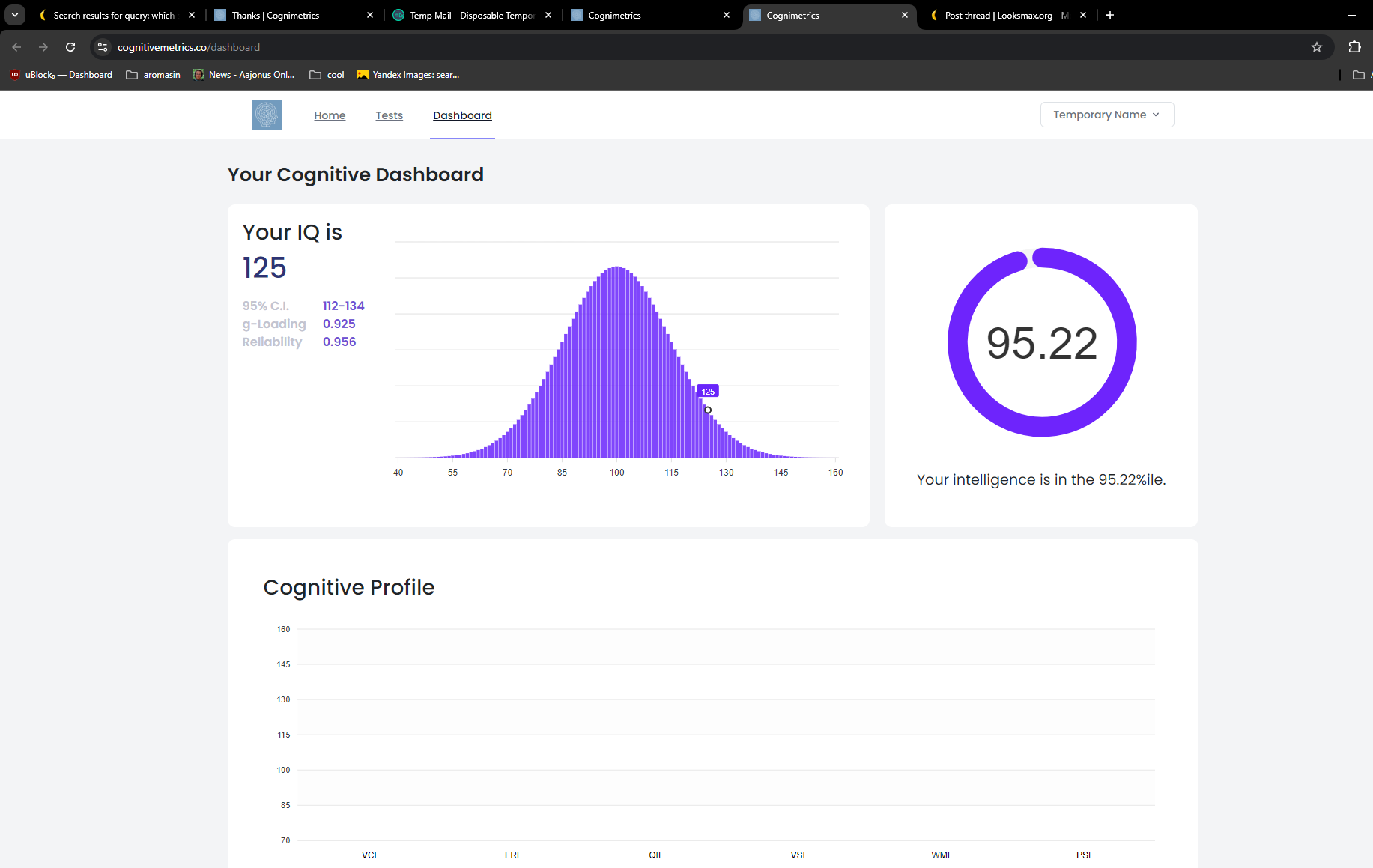Click the Cognimetrics brain logo

(x=266, y=115)
